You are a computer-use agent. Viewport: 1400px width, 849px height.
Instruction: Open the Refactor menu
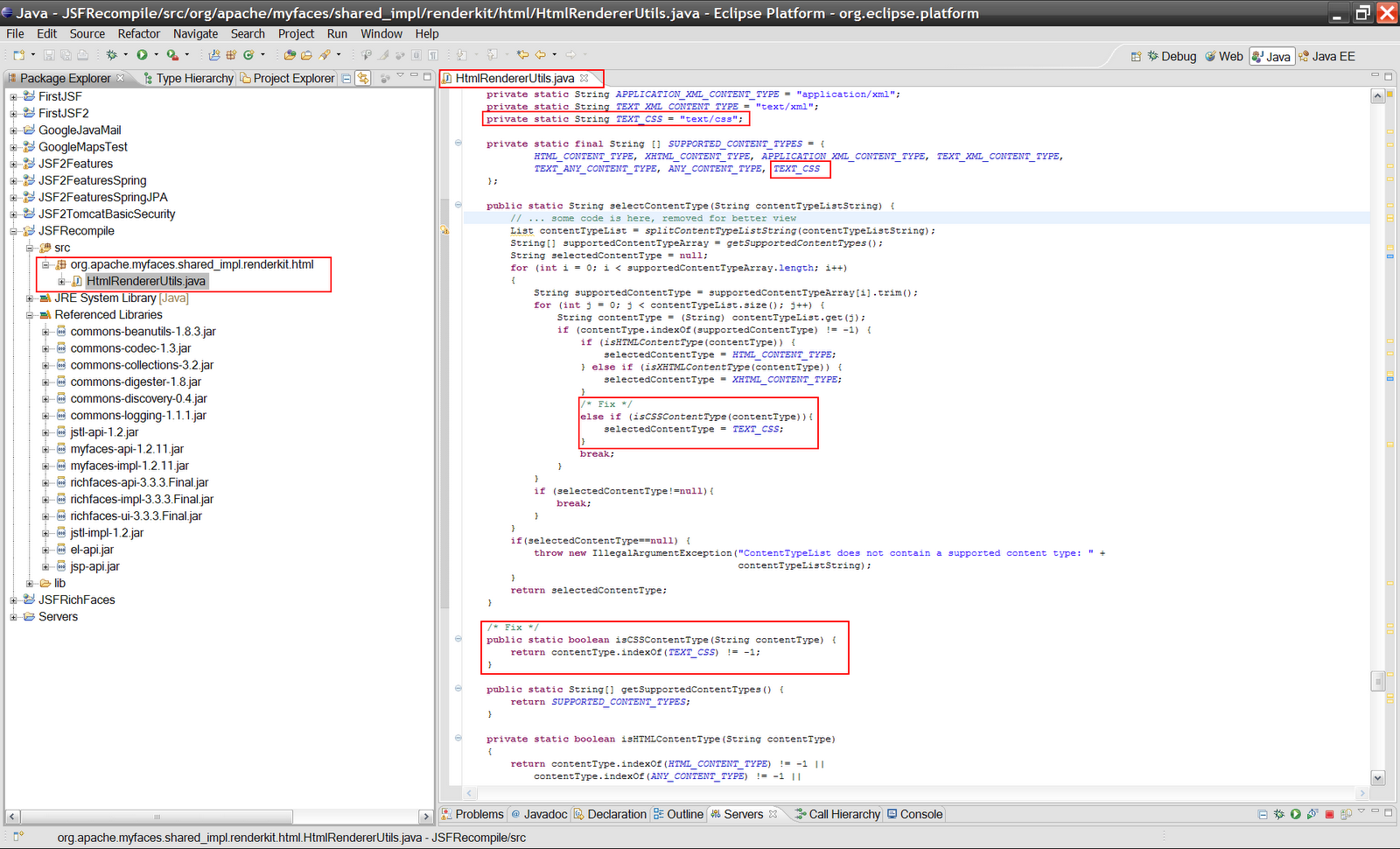point(139,33)
